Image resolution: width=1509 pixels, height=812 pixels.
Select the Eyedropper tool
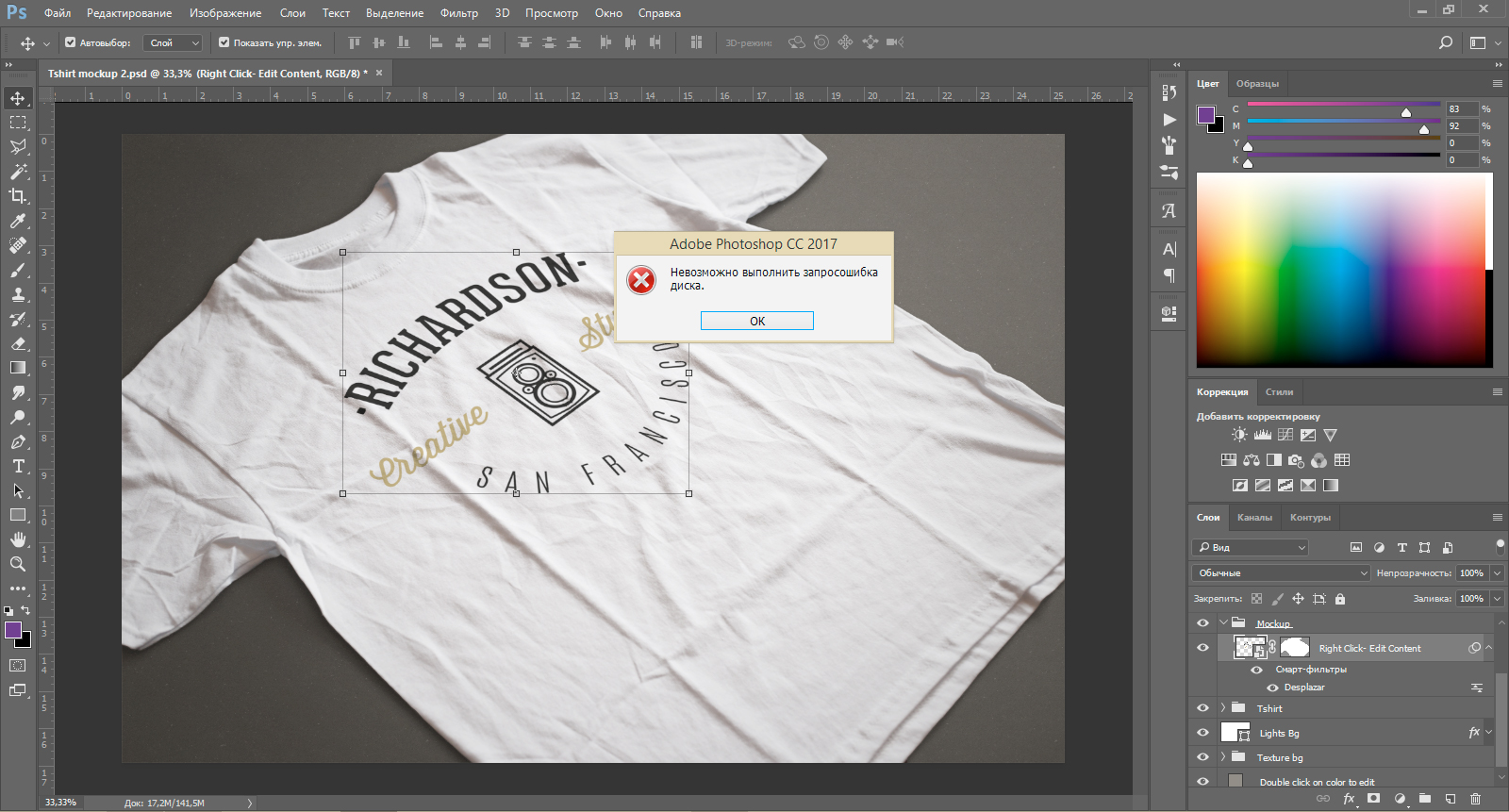18,221
